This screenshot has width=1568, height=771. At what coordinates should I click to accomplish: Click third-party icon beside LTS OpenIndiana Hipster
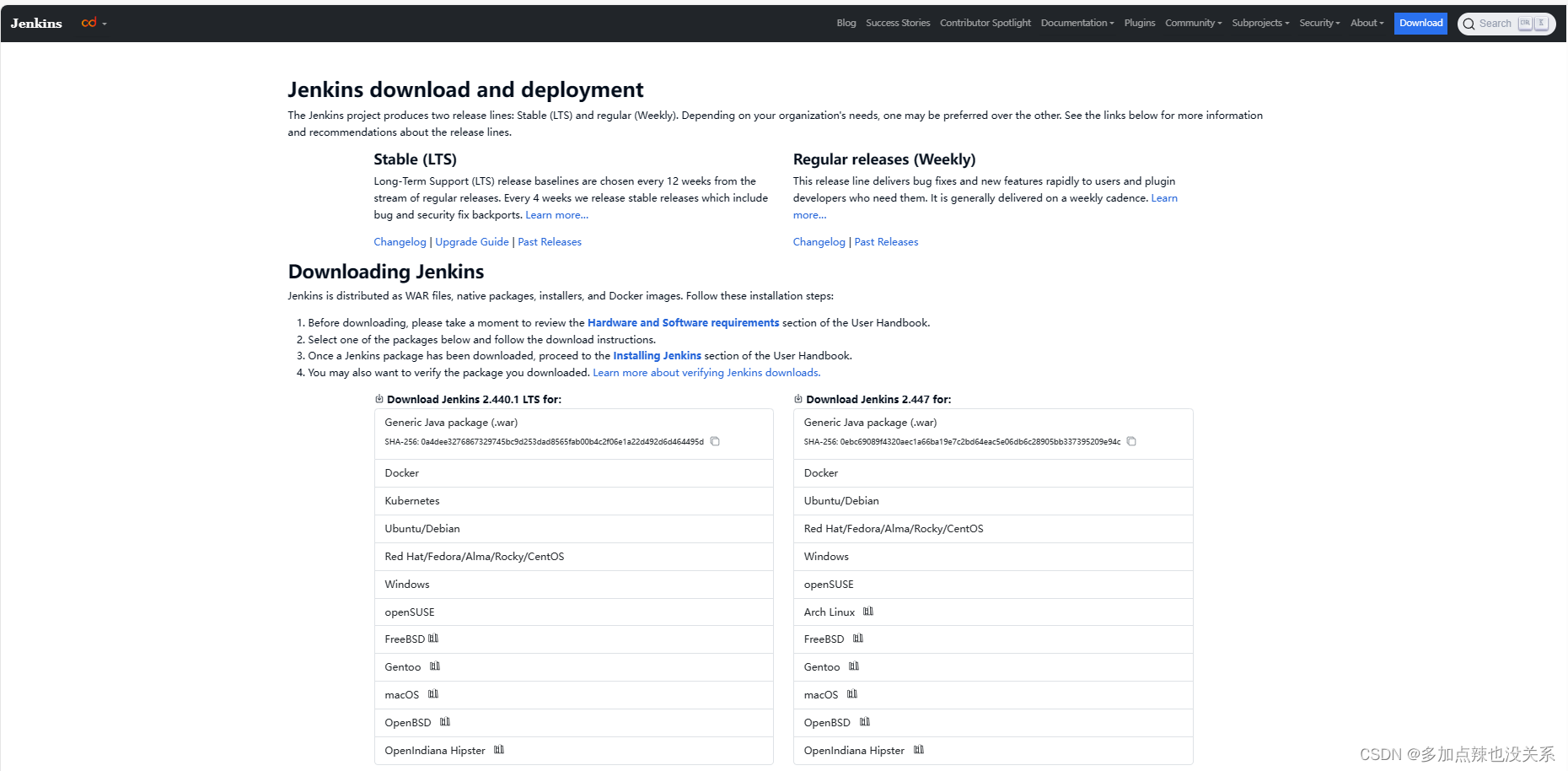point(499,750)
